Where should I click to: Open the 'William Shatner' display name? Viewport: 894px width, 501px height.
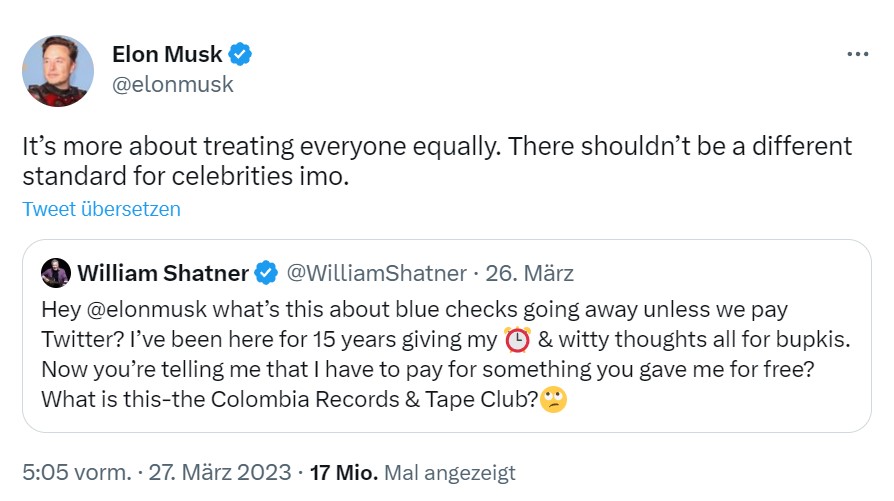click(x=163, y=272)
